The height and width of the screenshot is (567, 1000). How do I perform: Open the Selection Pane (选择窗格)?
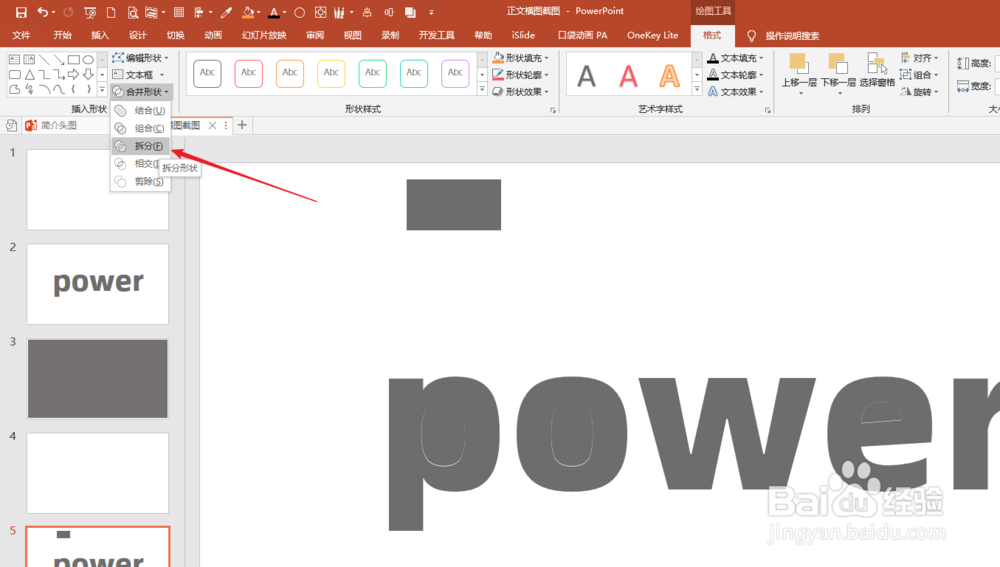click(877, 71)
